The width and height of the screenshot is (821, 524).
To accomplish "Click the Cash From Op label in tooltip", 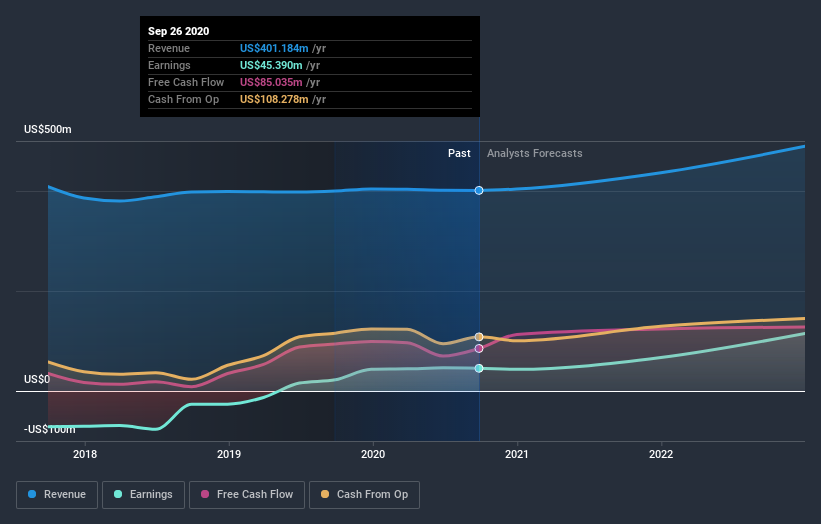I will pos(183,99).
